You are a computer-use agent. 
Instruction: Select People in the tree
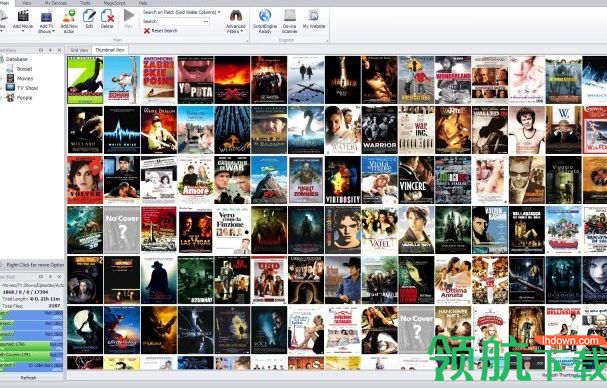(x=24, y=98)
